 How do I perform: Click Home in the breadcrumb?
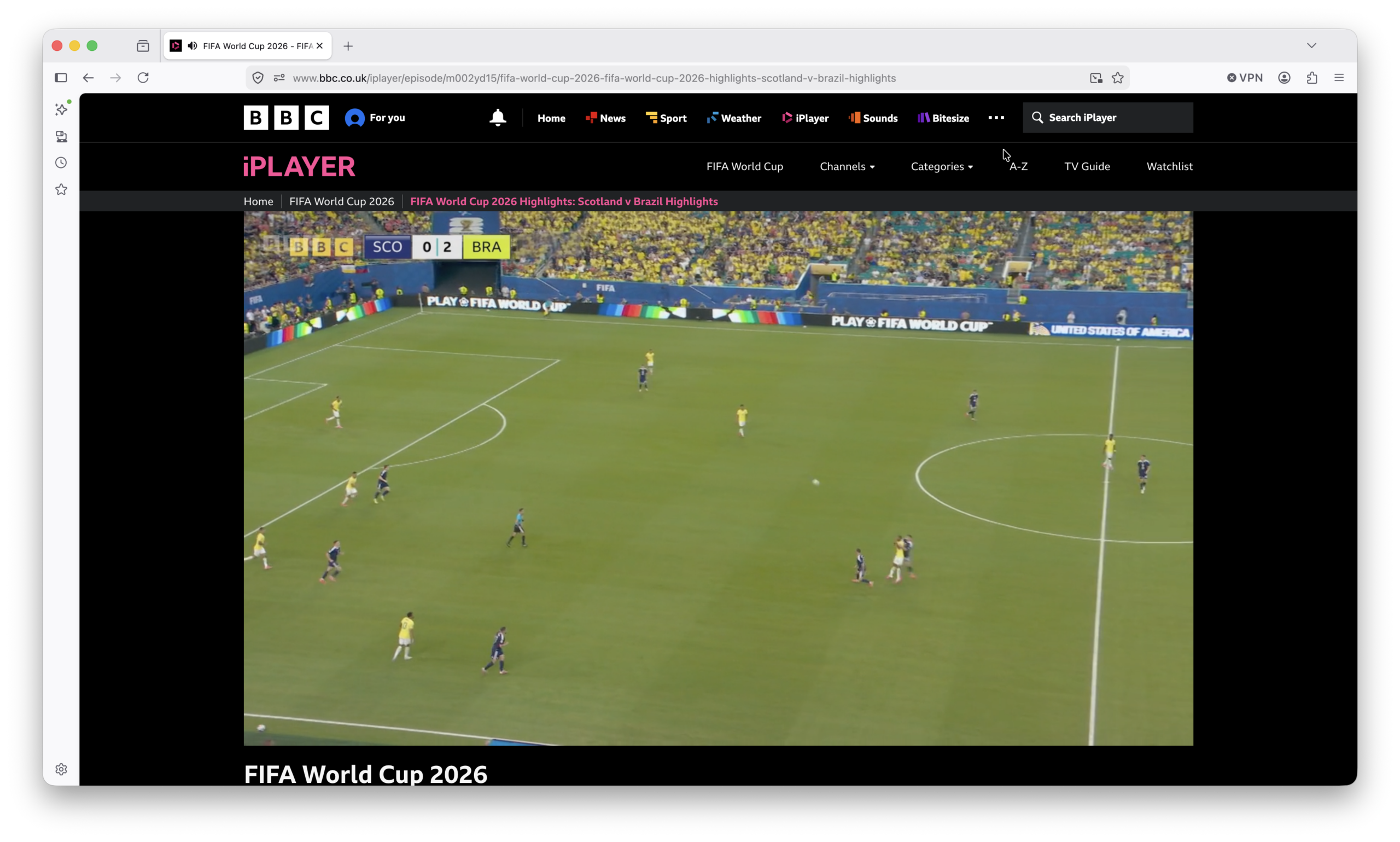tap(259, 201)
